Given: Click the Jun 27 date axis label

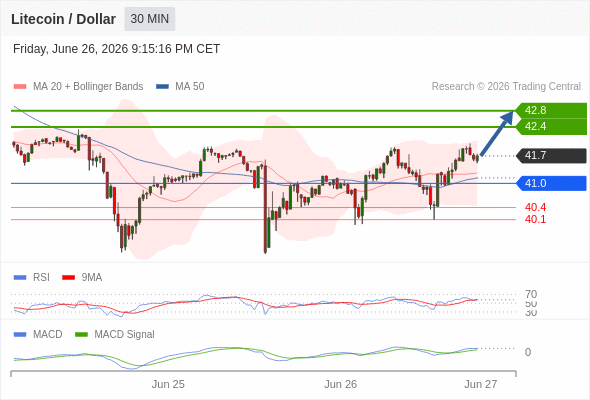Looking at the screenshot, I should tap(481, 384).
